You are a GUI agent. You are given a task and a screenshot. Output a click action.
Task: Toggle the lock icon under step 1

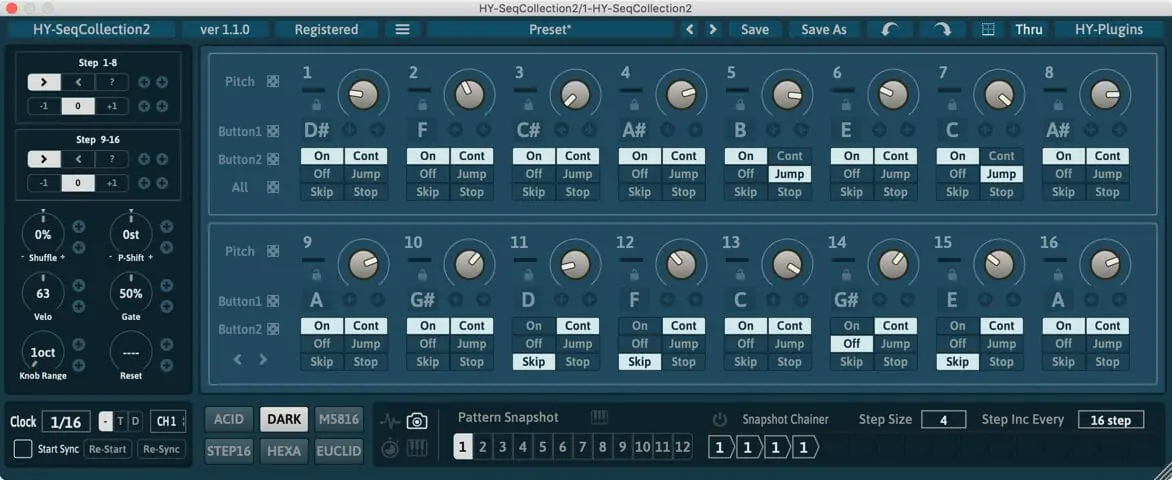(x=317, y=104)
